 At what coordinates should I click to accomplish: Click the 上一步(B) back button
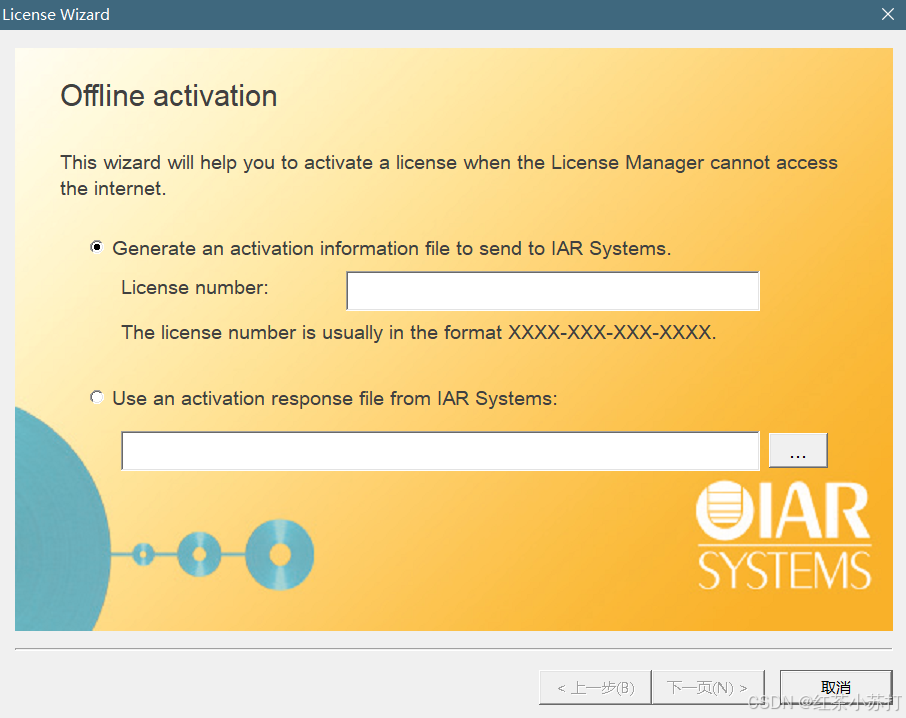pos(596,687)
